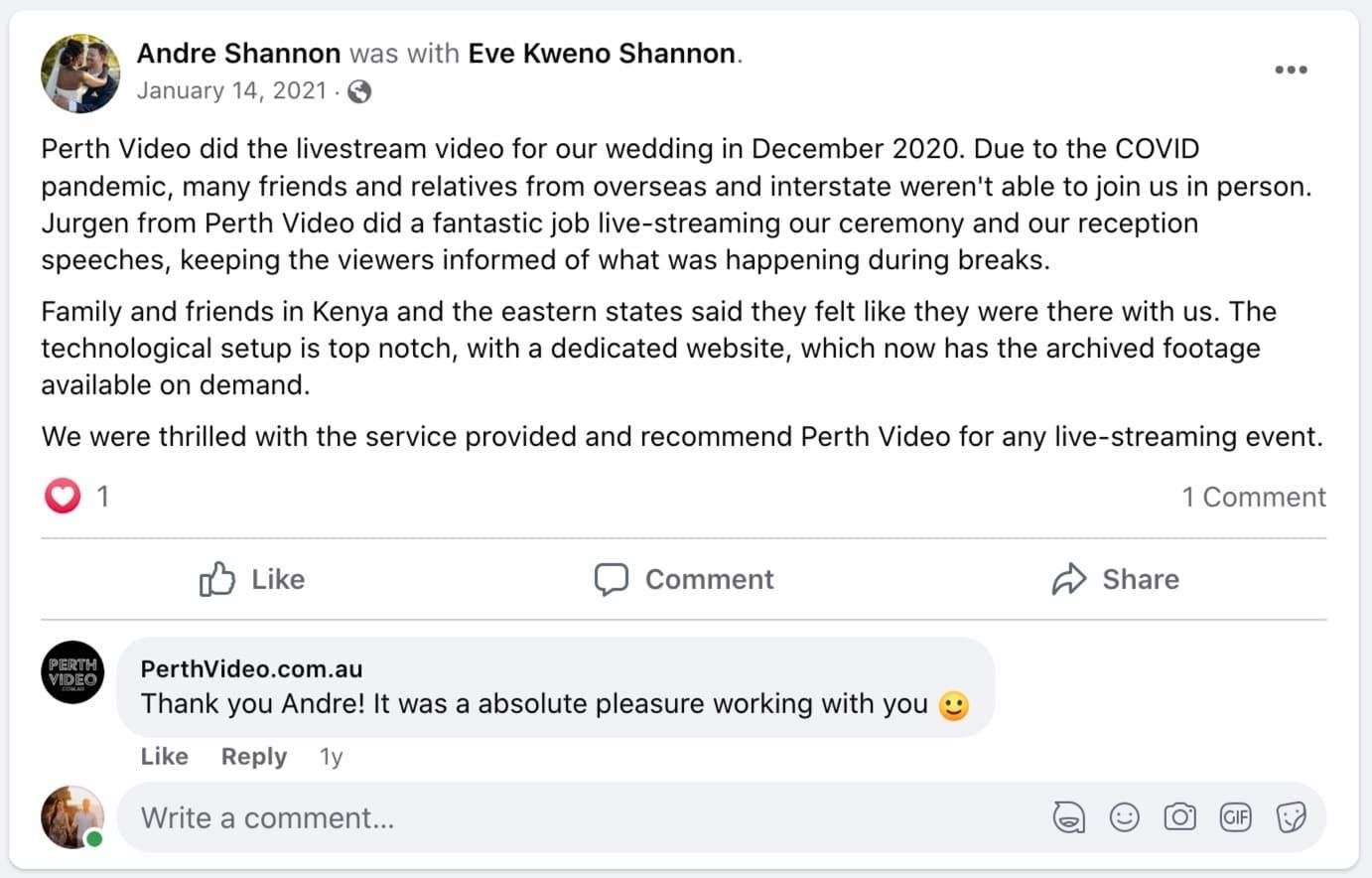The height and width of the screenshot is (878, 1372).
Task: Share this post
Action: pos(1116,579)
